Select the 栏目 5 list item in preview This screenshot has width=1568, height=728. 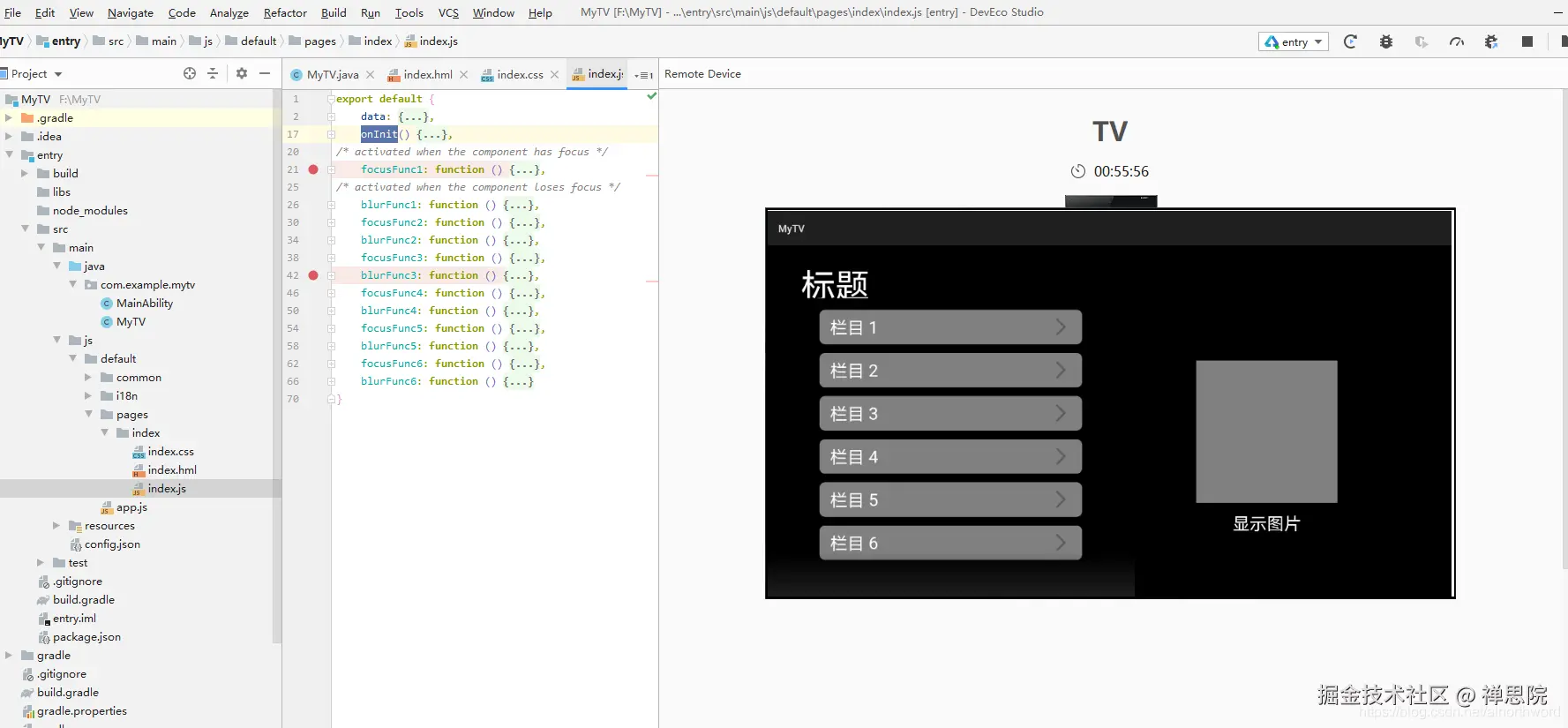pos(950,500)
